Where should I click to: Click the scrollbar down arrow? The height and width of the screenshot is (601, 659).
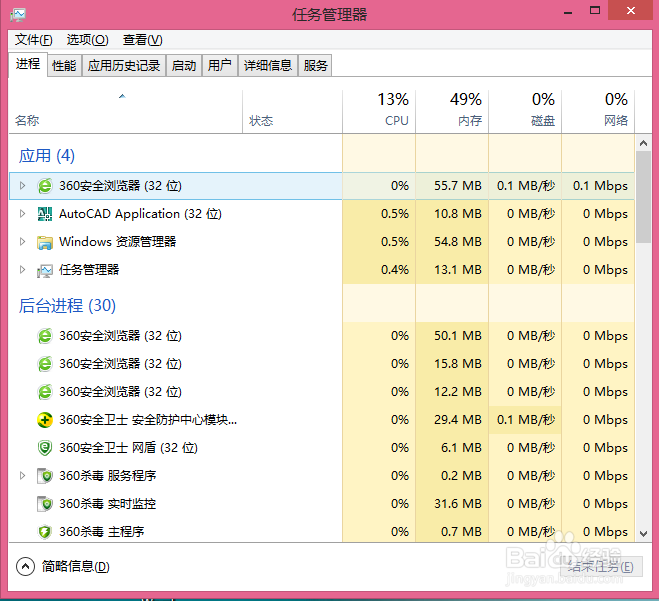pyautogui.click(x=643, y=534)
